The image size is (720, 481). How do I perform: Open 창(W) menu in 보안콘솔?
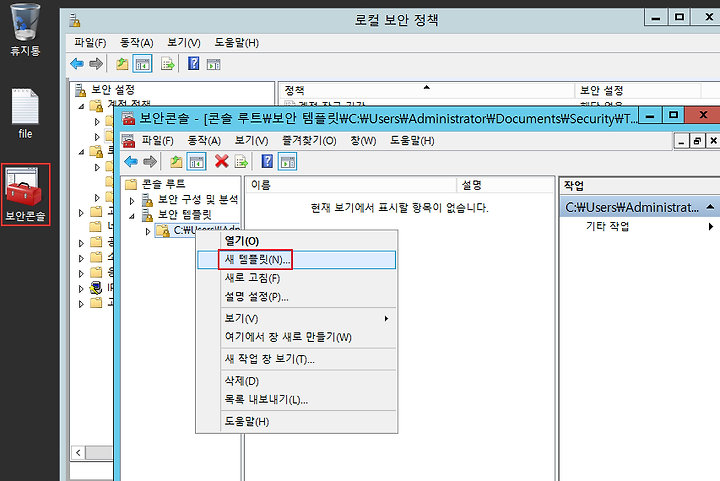[x=363, y=140]
